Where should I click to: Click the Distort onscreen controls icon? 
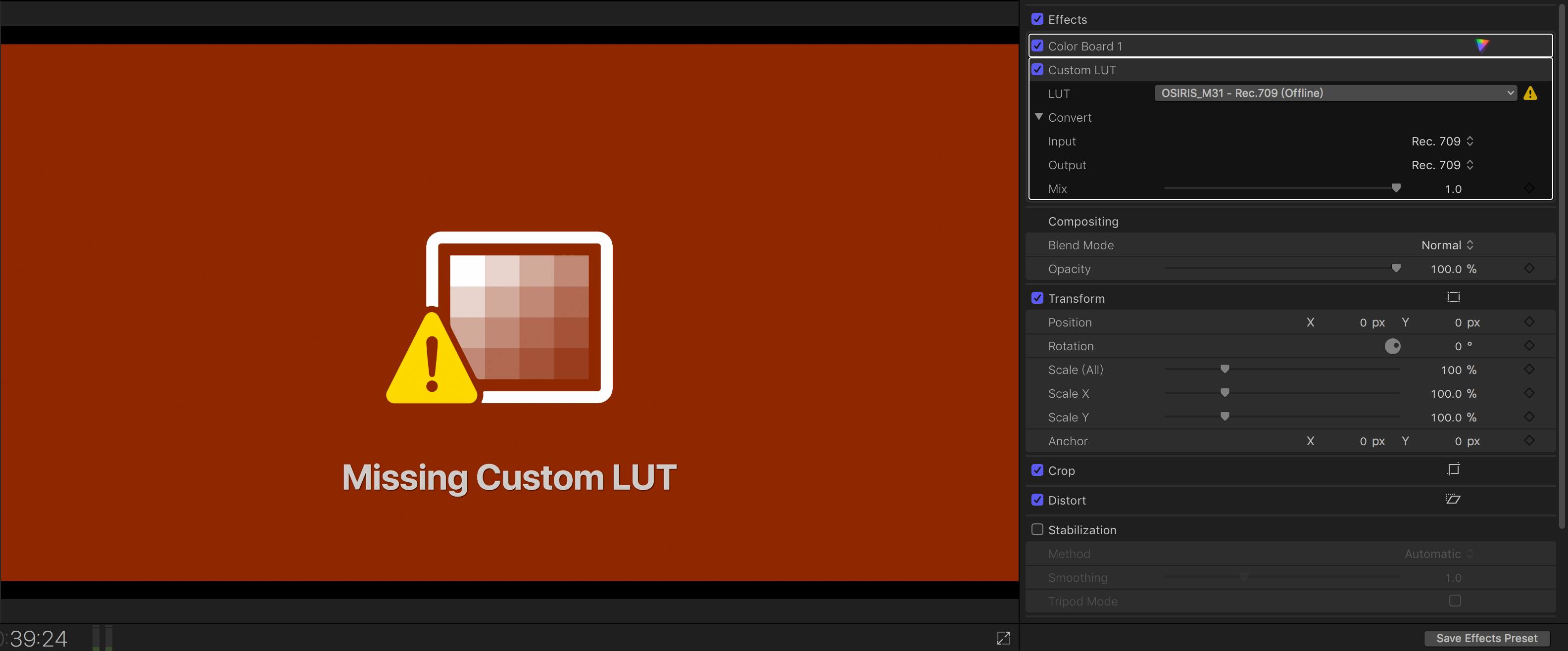[1453, 500]
